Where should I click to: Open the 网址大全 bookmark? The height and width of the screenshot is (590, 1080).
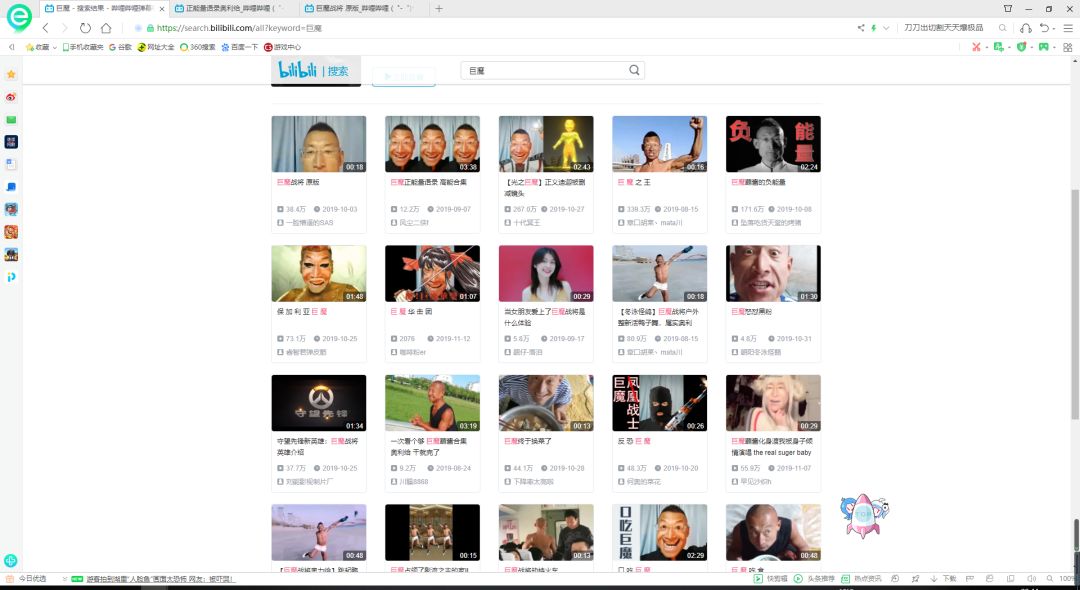click(x=156, y=47)
